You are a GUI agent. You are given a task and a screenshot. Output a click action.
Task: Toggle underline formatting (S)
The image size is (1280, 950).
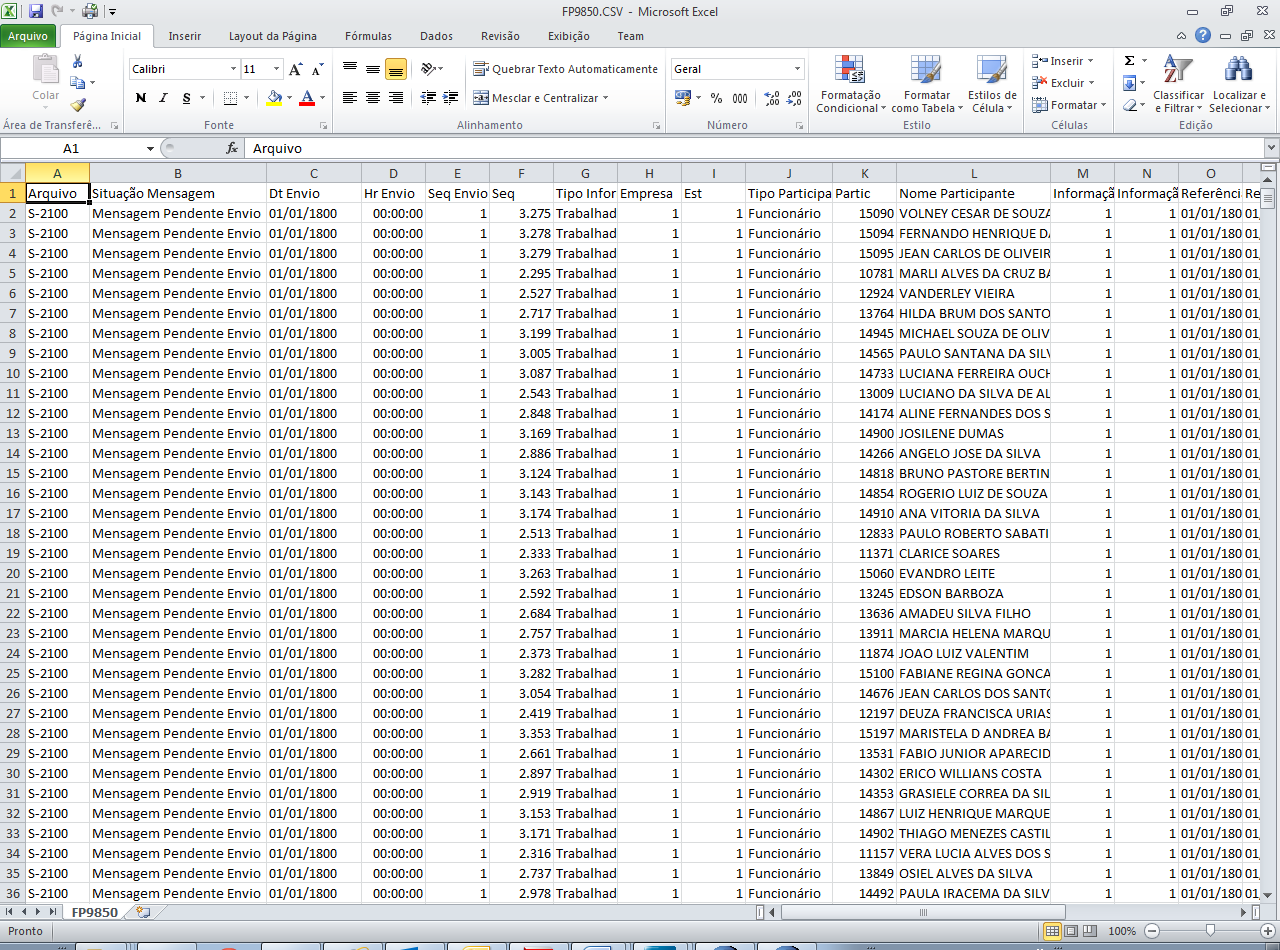(x=187, y=98)
